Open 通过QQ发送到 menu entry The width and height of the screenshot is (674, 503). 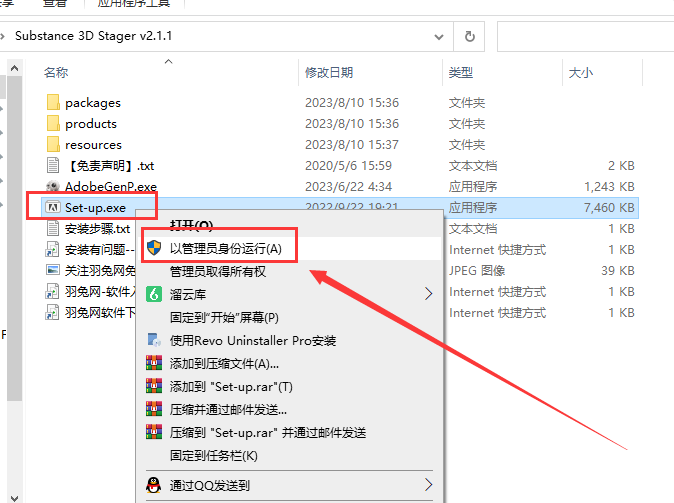[210, 485]
